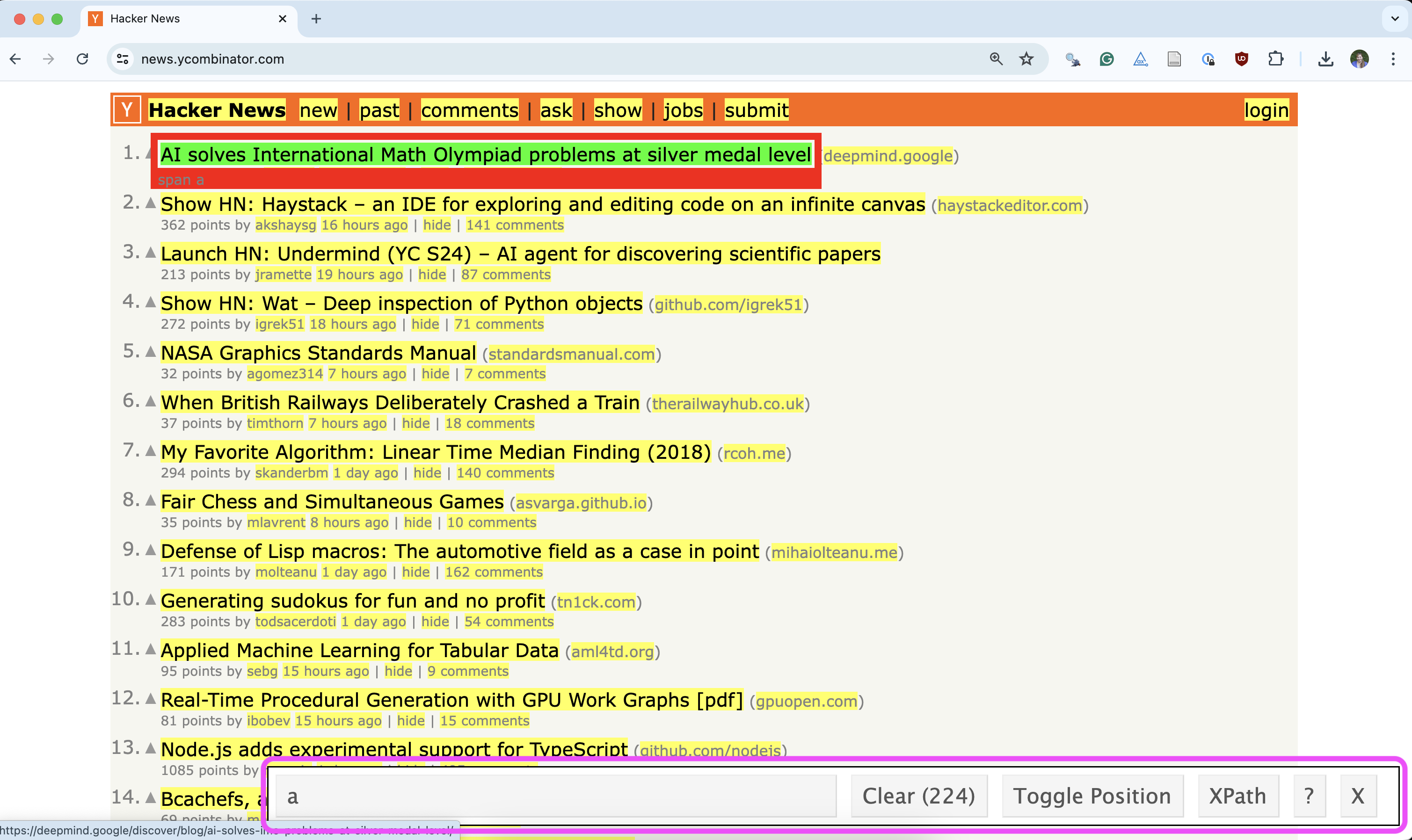Click the axe DevTools extension icon
The height and width of the screenshot is (840, 1412).
pos(1140,59)
